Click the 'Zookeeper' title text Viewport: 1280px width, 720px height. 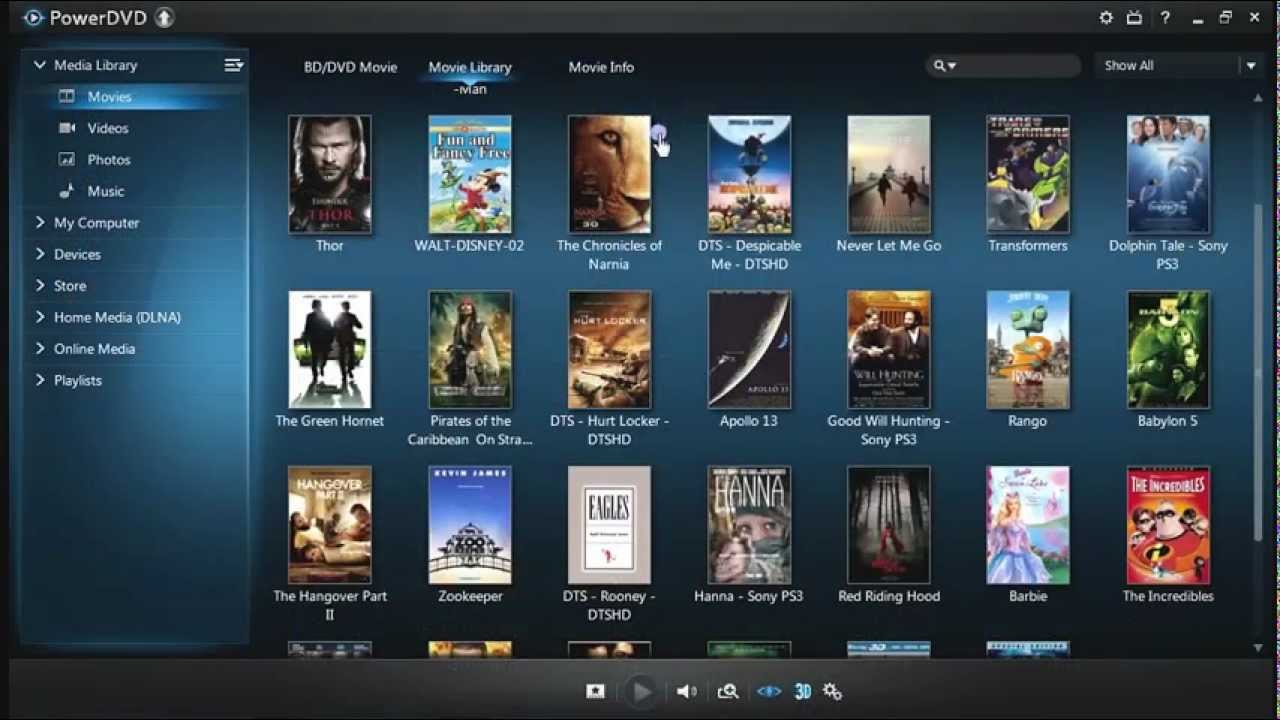coord(470,596)
